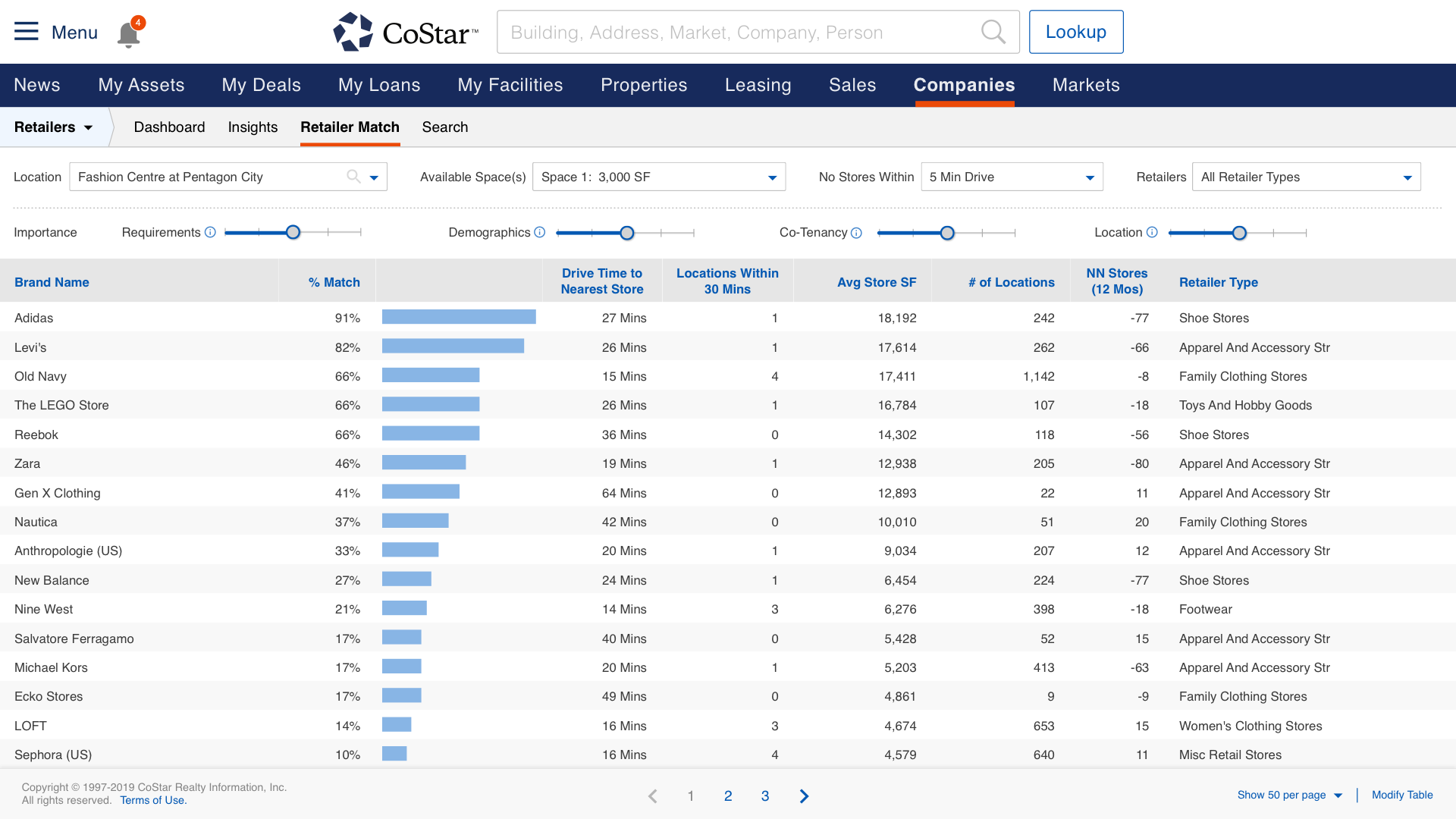
Task: Click the CoStar logo
Action: [405, 32]
